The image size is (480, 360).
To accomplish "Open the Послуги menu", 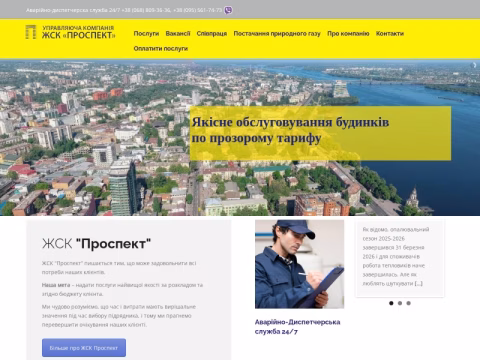I will 146,34.
